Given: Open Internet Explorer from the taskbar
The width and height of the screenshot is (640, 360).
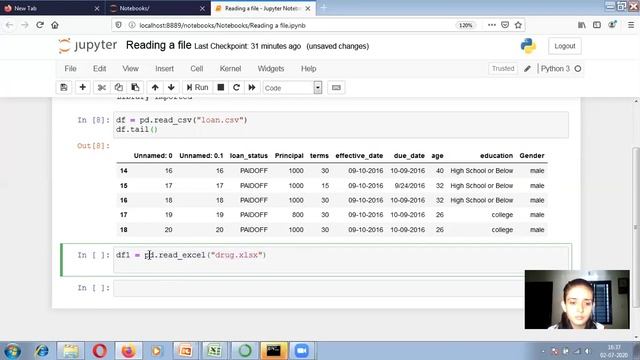Looking at the screenshot, I should point(42,351).
